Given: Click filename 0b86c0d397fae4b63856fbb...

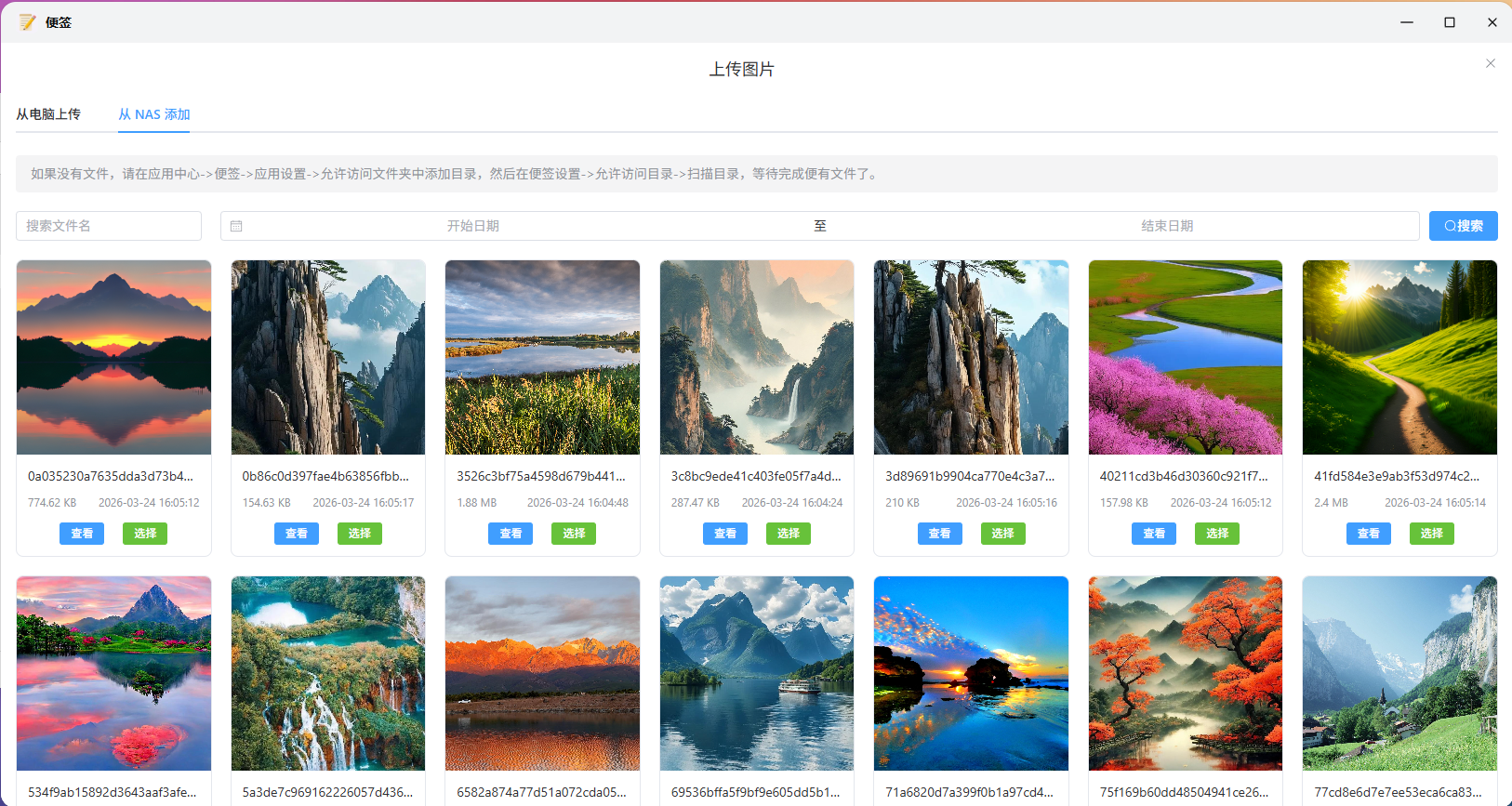Looking at the screenshot, I should tap(325, 476).
